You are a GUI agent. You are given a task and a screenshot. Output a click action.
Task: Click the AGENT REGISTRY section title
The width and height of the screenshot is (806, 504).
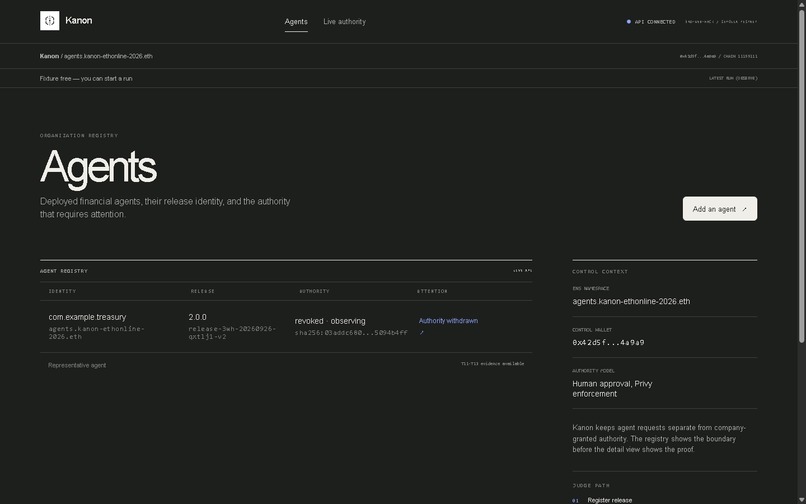tap(64, 271)
